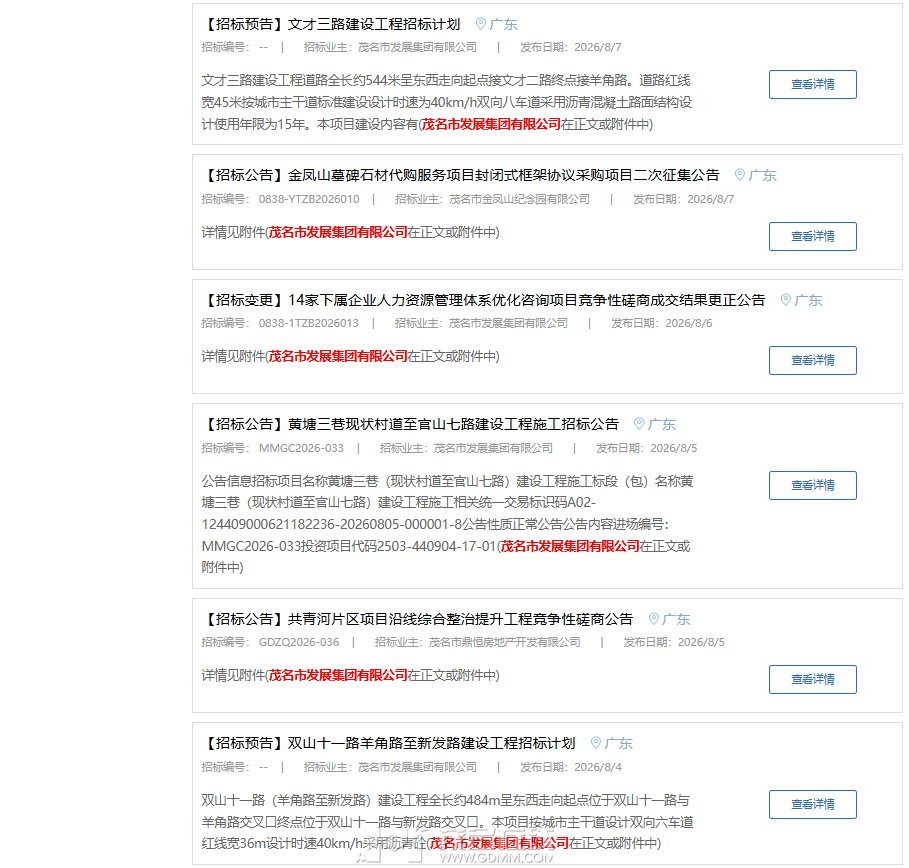Click 广东 label on 双山十一路 listing
909x868 pixels.
[x=619, y=743]
